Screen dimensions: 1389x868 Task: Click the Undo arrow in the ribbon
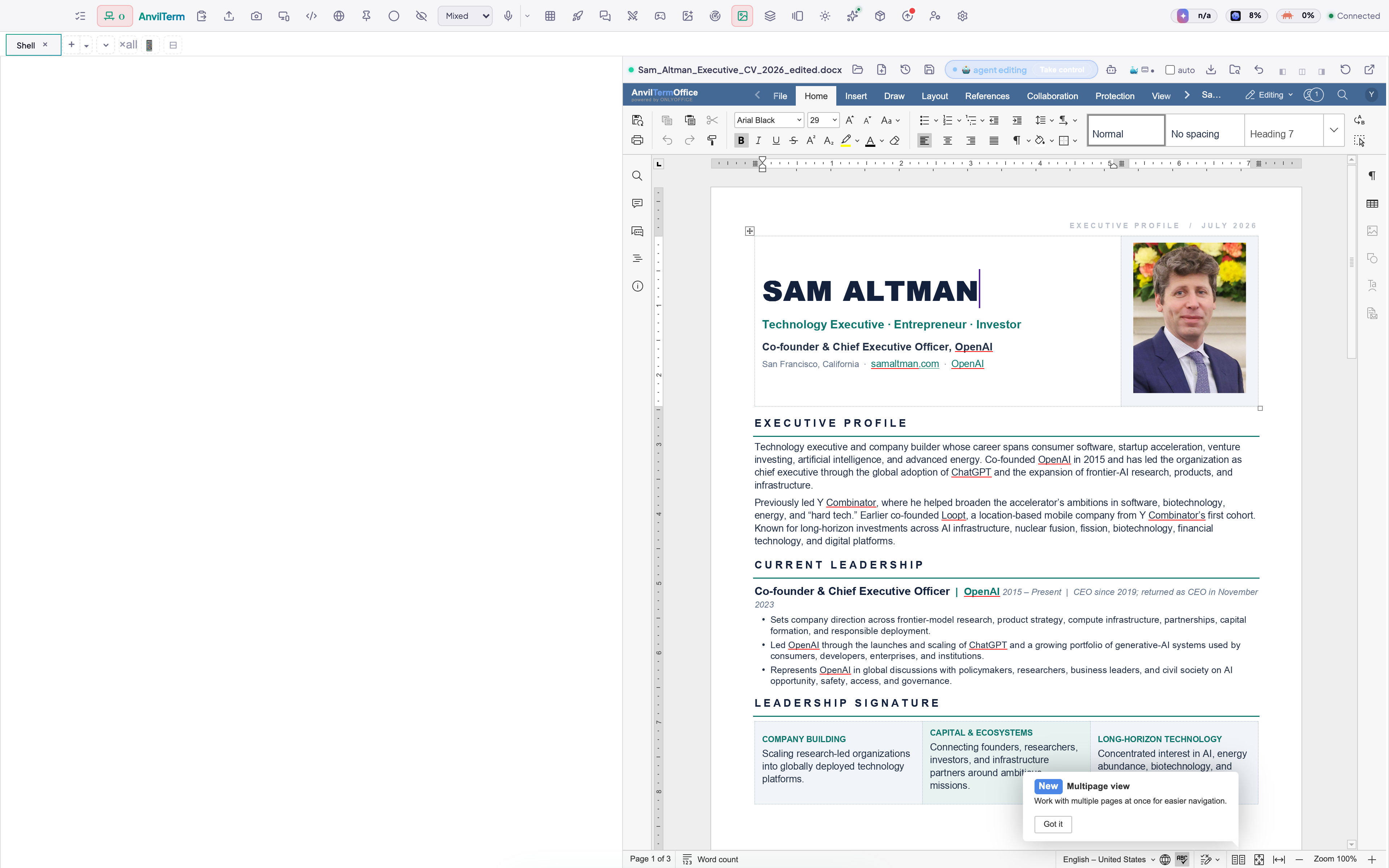666,140
